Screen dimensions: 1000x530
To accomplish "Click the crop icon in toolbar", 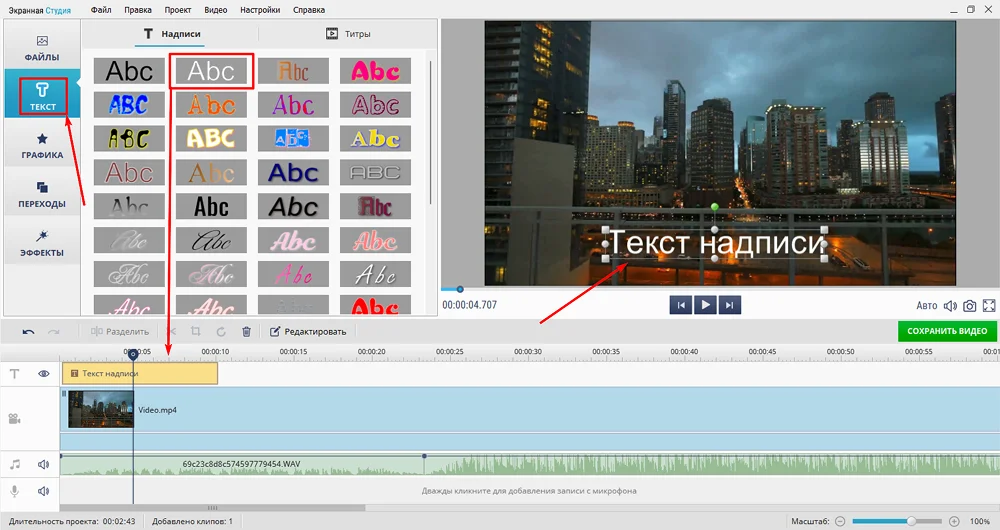I will tap(196, 332).
